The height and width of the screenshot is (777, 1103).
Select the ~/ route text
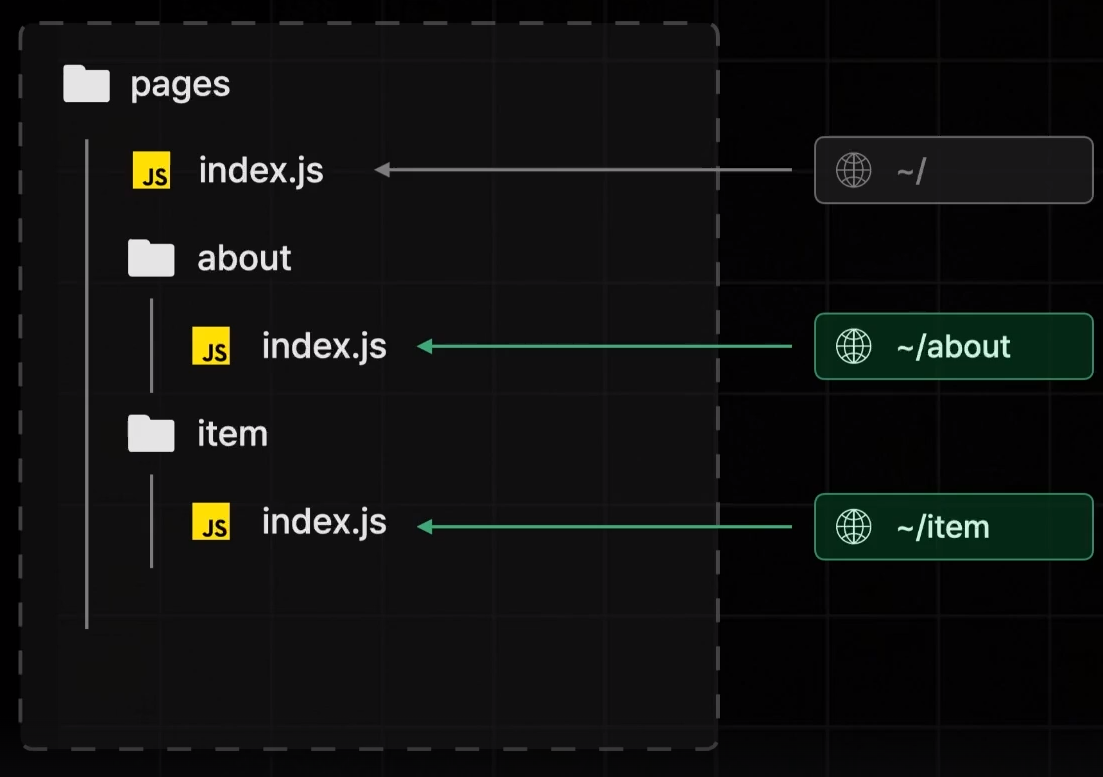click(912, 171)
